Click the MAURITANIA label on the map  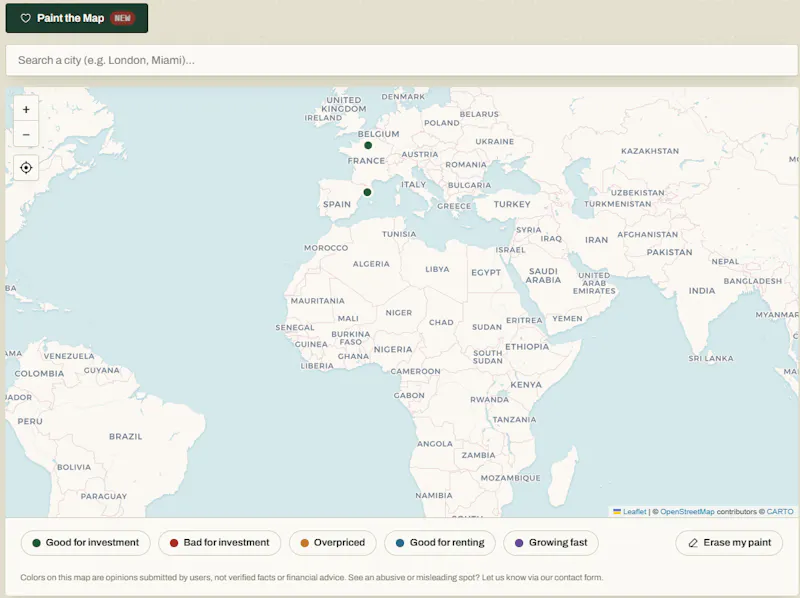tap(317, 301)
